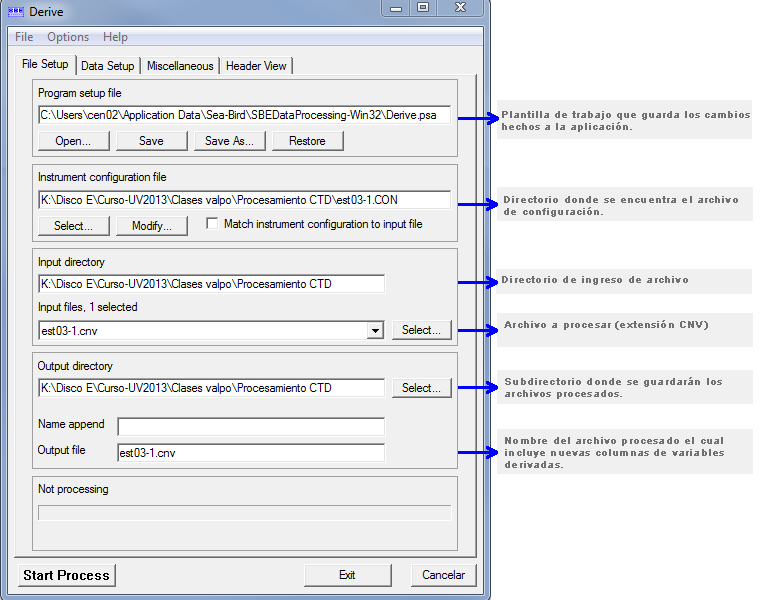The height and width of the screenshot is (600, 760).
Task: Switch to the Miscellaneous tab
Action: point(180,66)
